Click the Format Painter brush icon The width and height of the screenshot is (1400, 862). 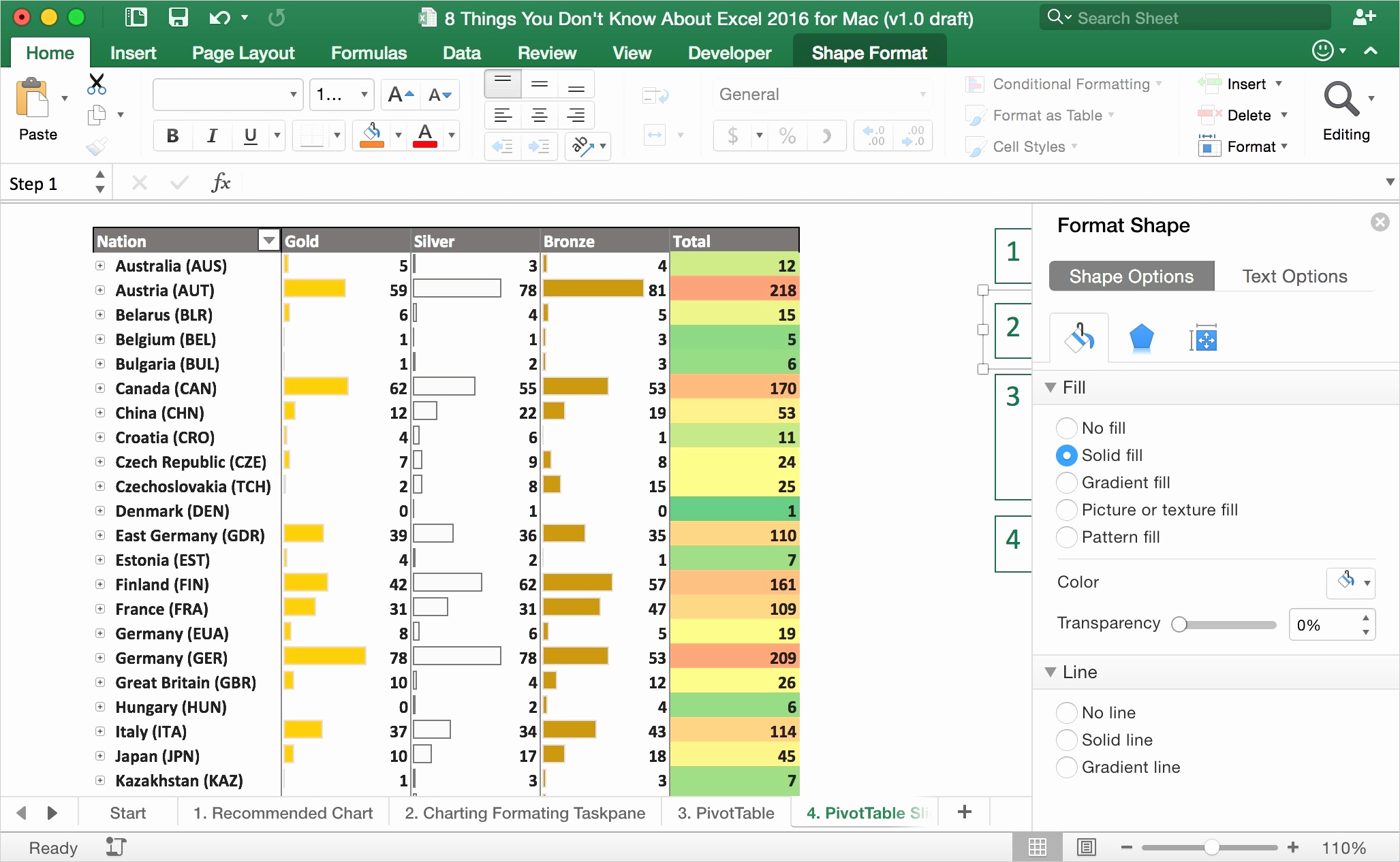(x=97, y=146)
